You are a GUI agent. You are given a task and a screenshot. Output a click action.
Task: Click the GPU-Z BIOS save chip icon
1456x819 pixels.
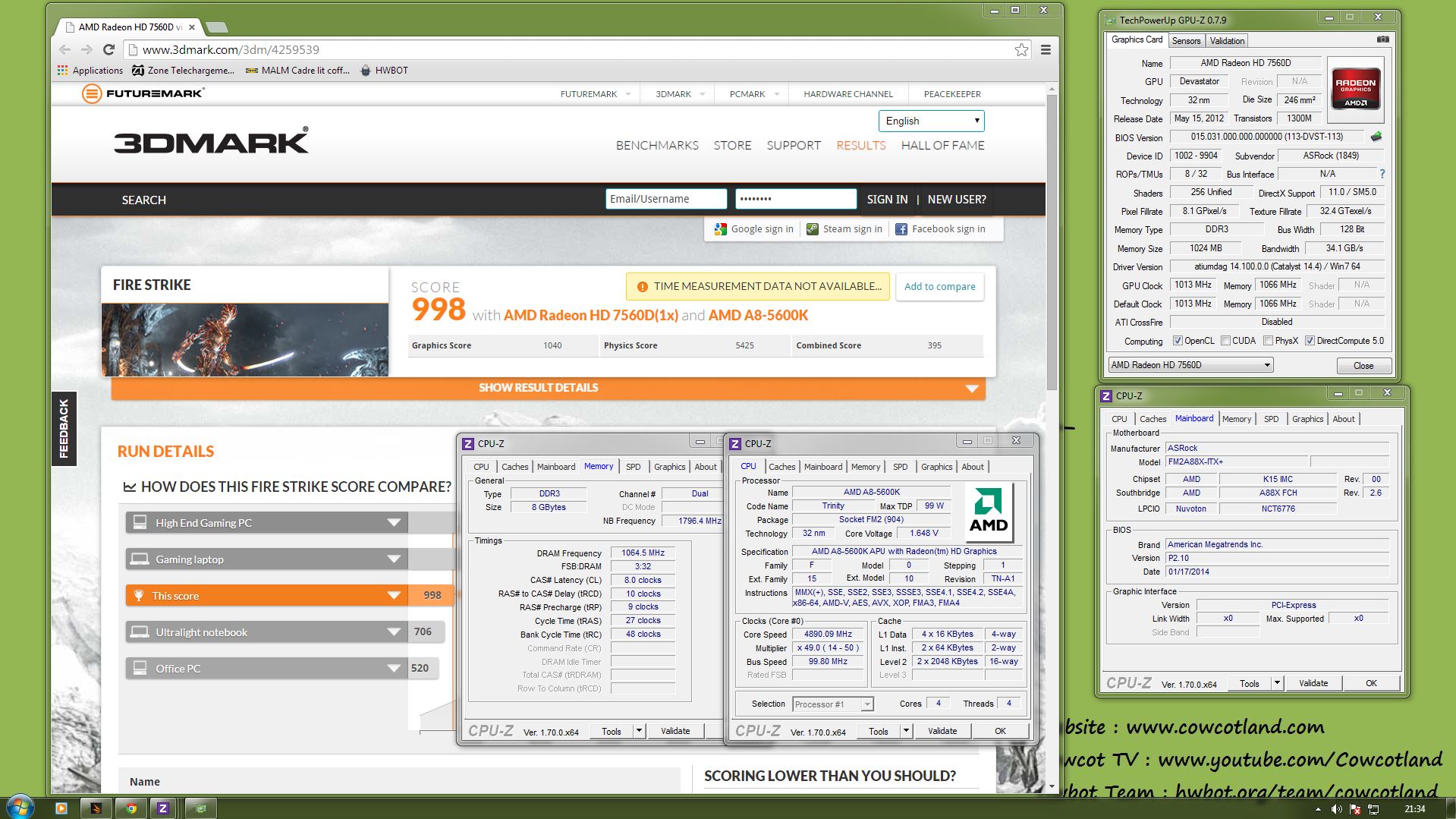(1376, 137)
